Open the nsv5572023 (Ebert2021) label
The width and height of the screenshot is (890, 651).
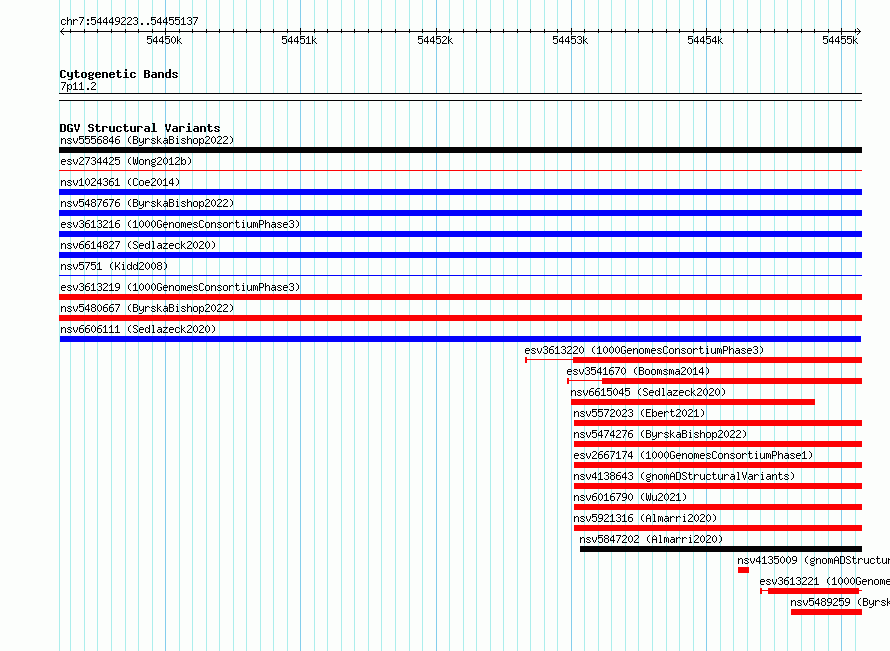pyautogui.click(x=639, y=413)
